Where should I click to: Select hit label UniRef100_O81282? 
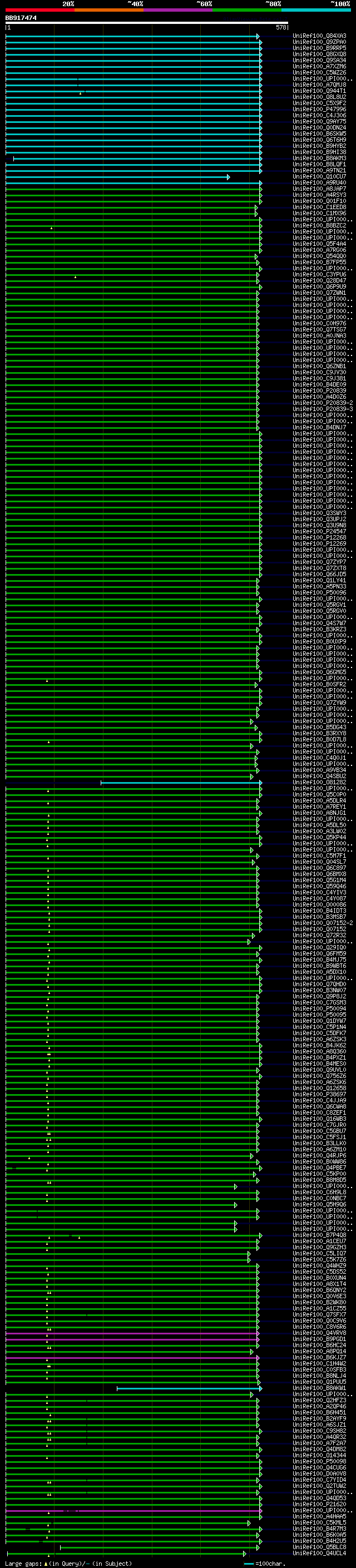click(319, 783)
